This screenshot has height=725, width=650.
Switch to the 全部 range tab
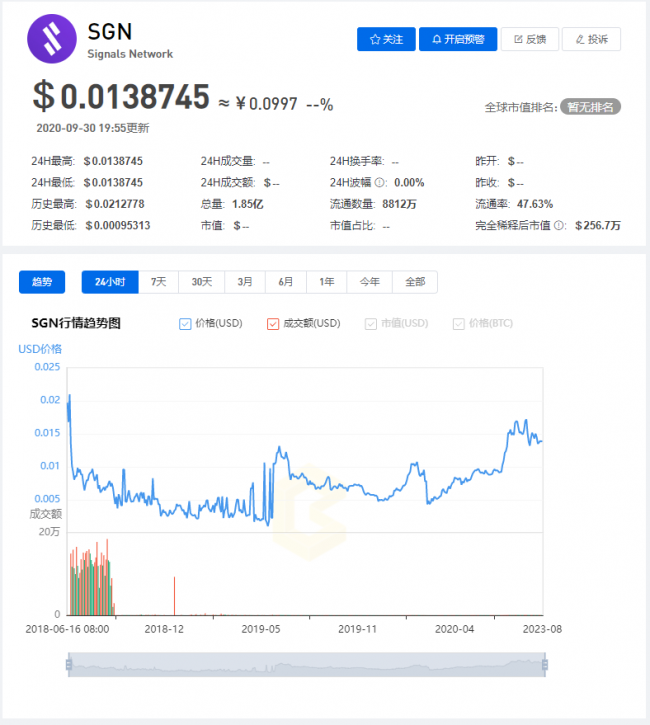[415, 282]
